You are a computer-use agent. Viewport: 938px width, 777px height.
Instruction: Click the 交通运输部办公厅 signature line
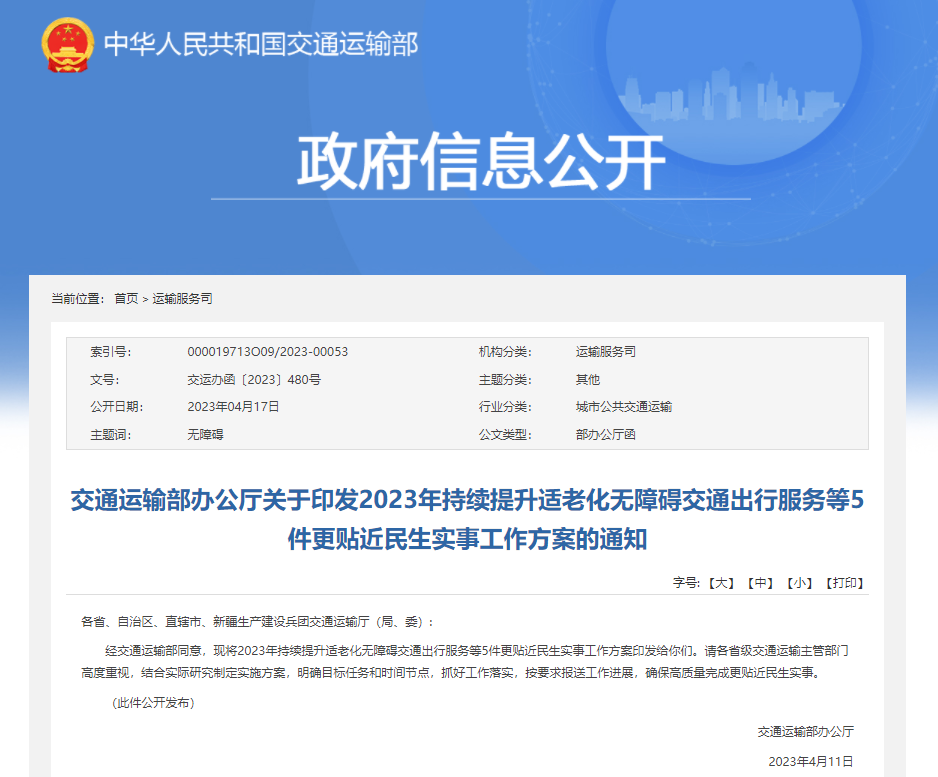pyautogui.click(x=805, y=732)
